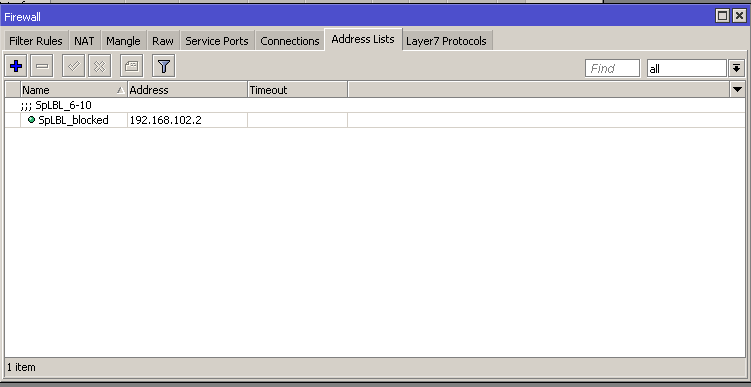View the Connections tab
This screenshot has height=387, width=751.
click(290, 41)
